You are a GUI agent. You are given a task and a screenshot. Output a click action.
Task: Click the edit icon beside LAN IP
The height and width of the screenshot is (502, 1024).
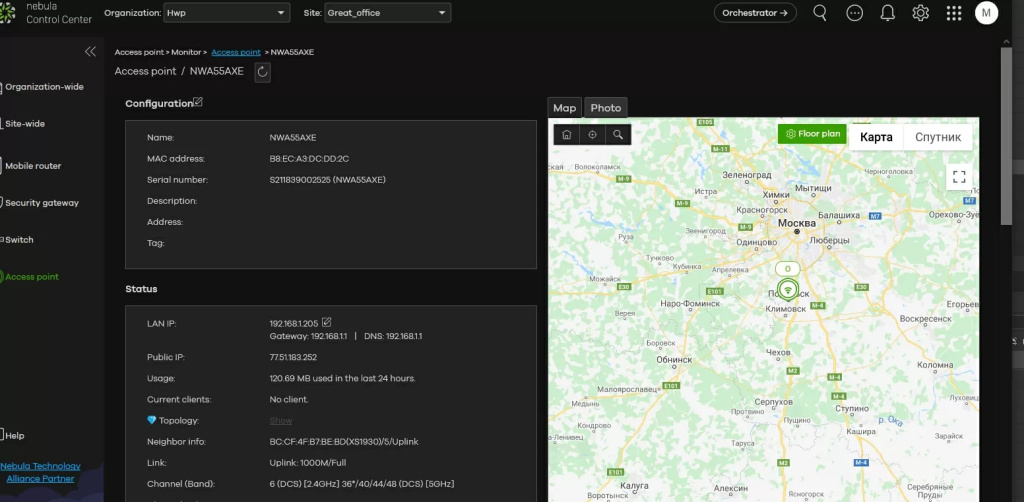tap(327, 322)
